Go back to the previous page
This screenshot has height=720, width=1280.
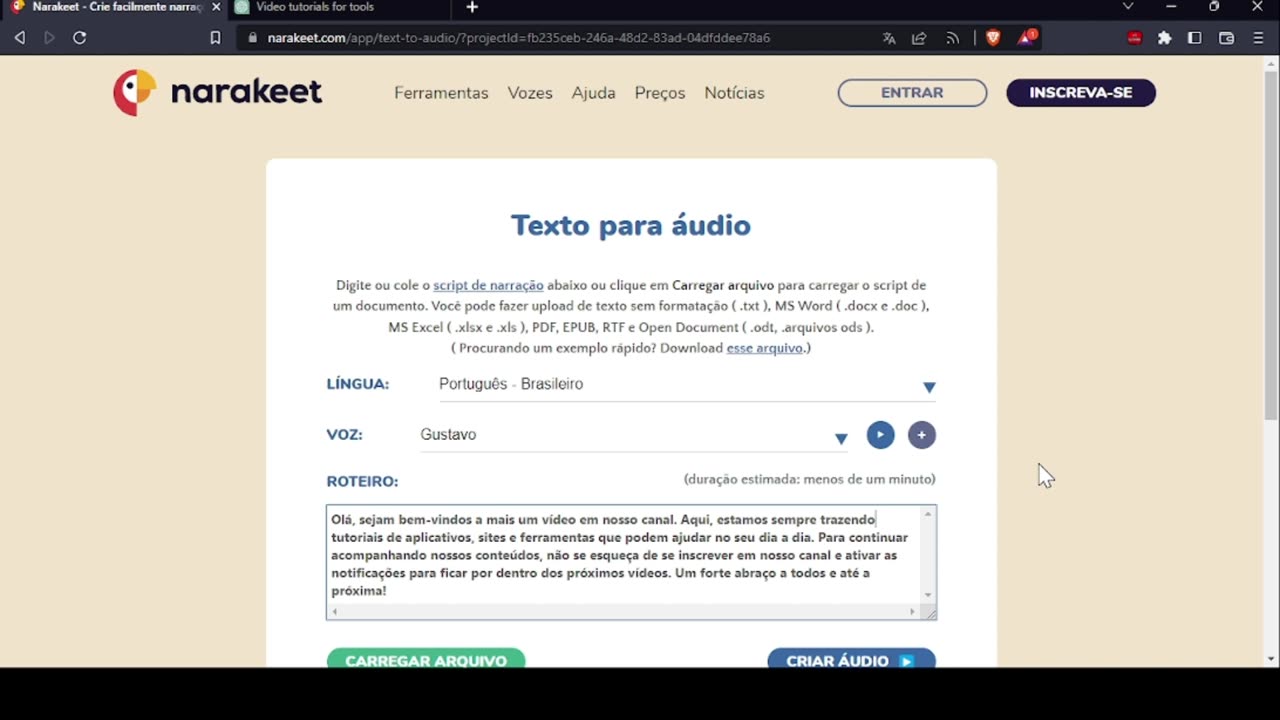[20, 38]
